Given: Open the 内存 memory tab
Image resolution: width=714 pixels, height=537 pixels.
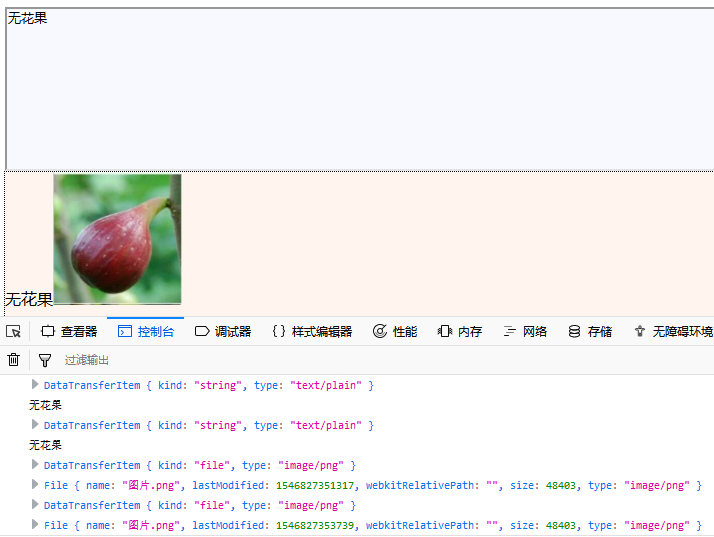Looking at the screenshot, I should [460, 332].
